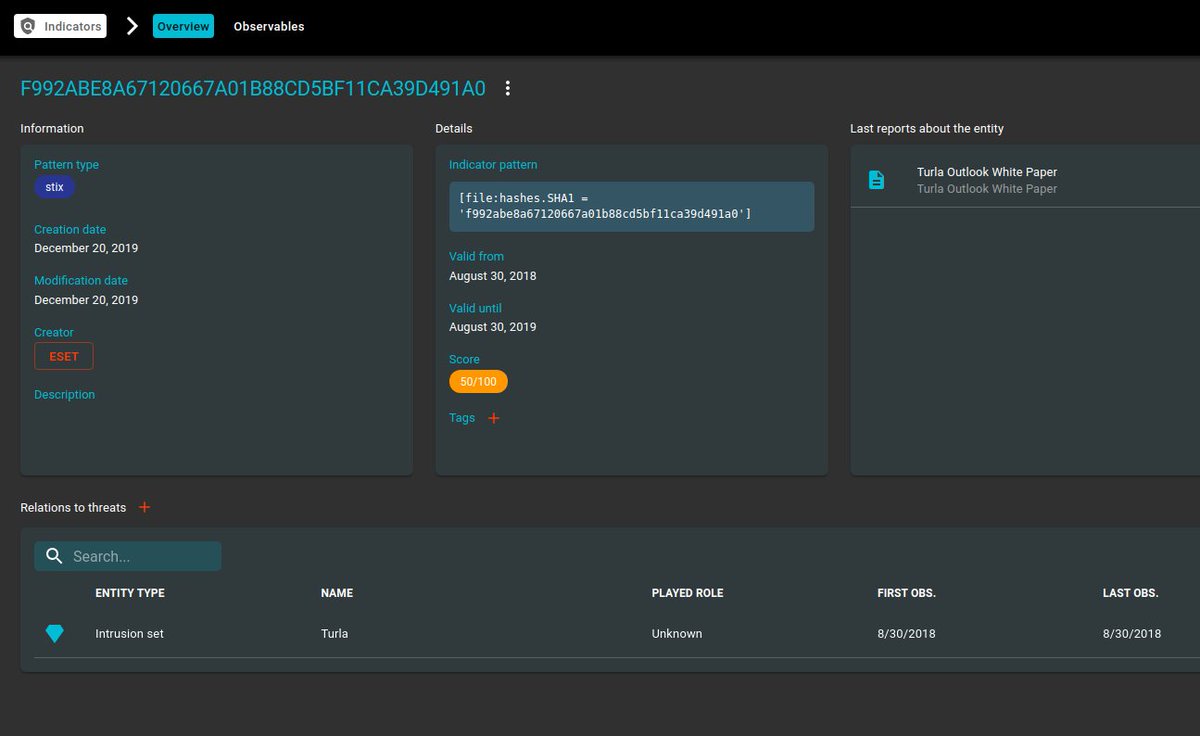The width and height of the screenshot is (1200, 736).
Task: Click the stix pattern type chip
Action: (55, 187)
